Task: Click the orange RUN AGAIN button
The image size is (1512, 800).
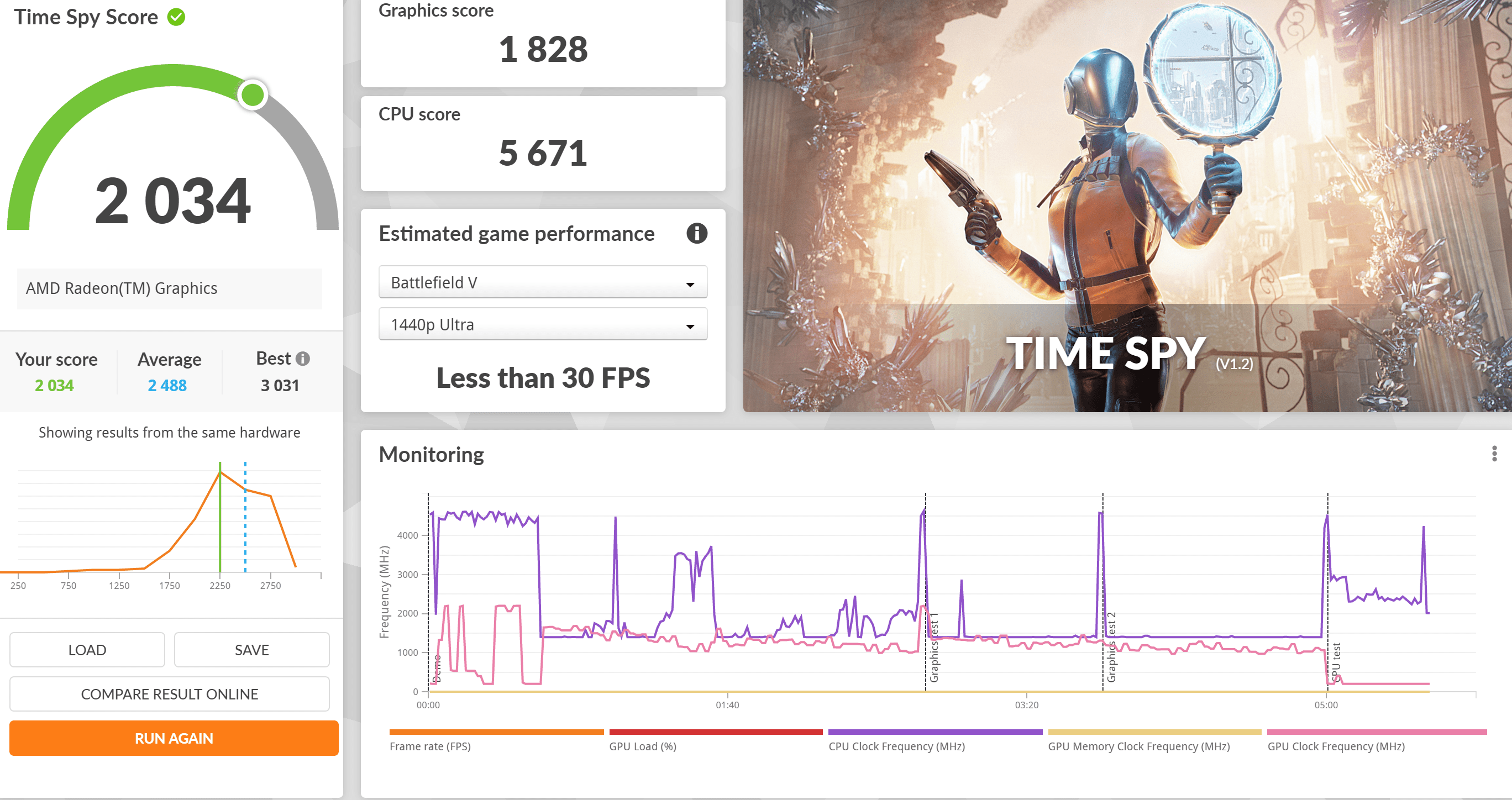Action: [174, 738]
